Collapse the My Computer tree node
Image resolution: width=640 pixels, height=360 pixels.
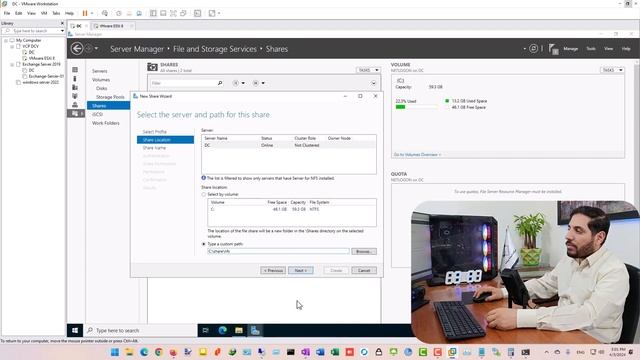(6, 40)
